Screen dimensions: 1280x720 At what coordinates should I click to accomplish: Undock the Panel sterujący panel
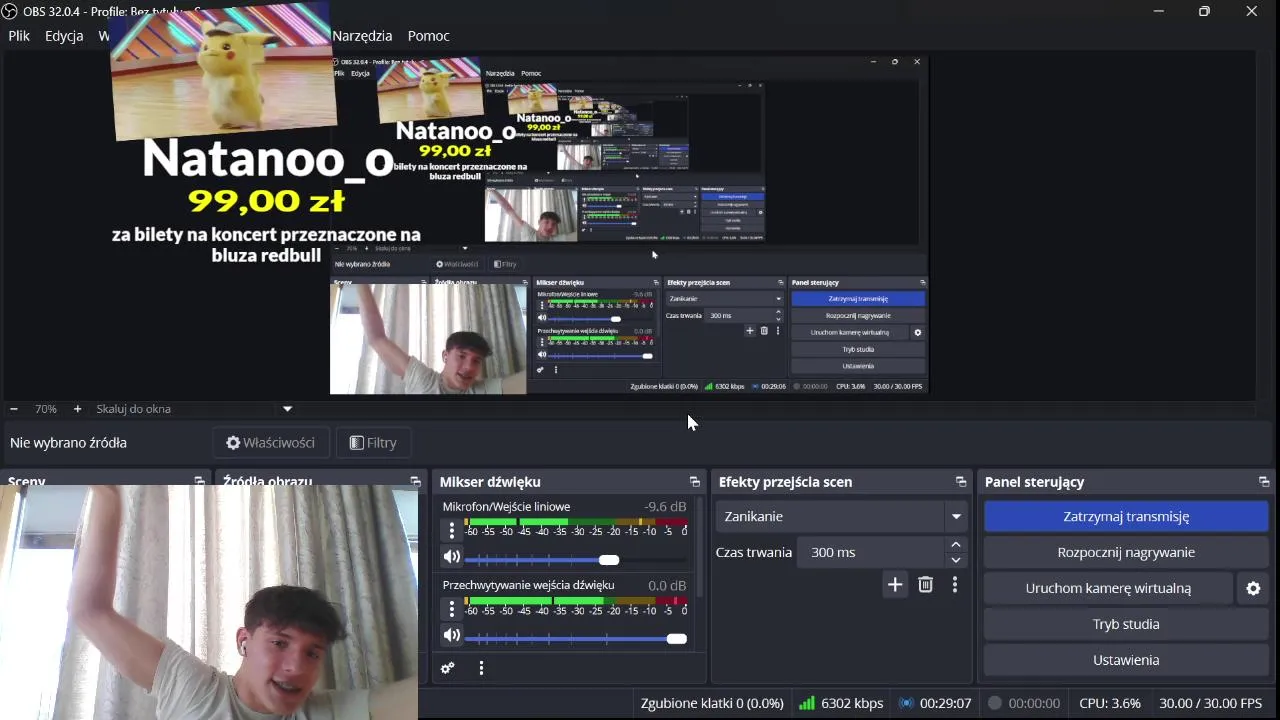click(1264, 482)
